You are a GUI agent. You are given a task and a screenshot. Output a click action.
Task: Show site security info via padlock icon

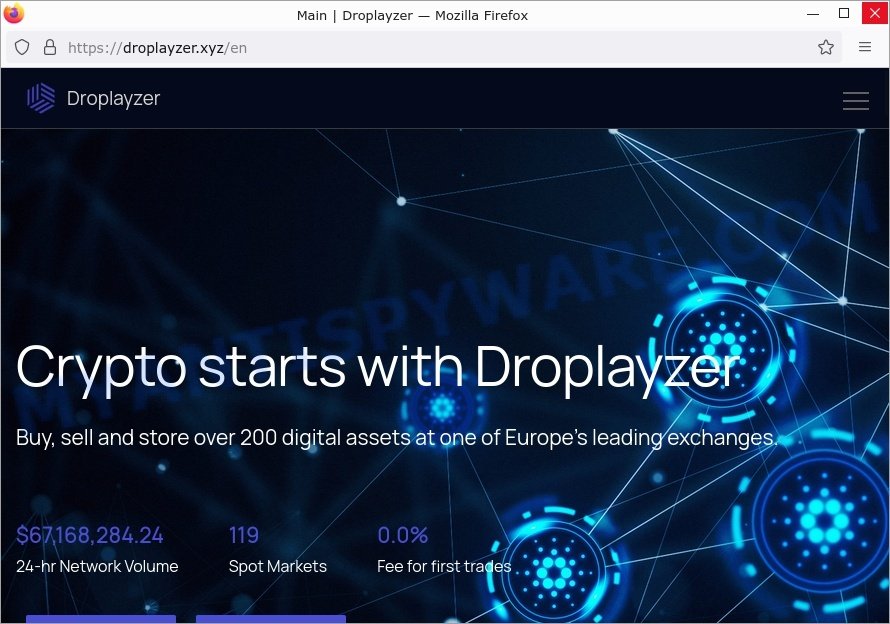pos(49,47)
